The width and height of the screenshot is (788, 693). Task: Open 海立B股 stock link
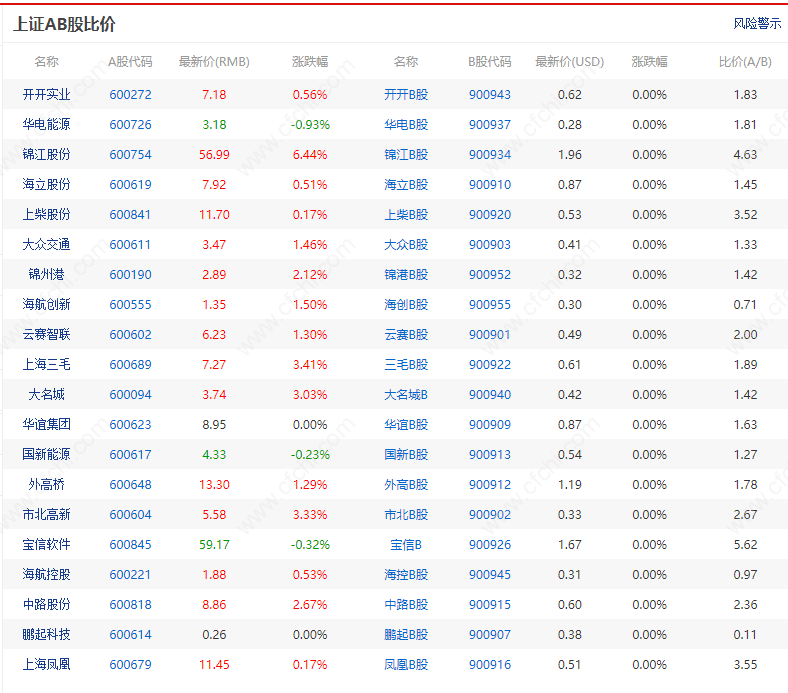(406, 185)
